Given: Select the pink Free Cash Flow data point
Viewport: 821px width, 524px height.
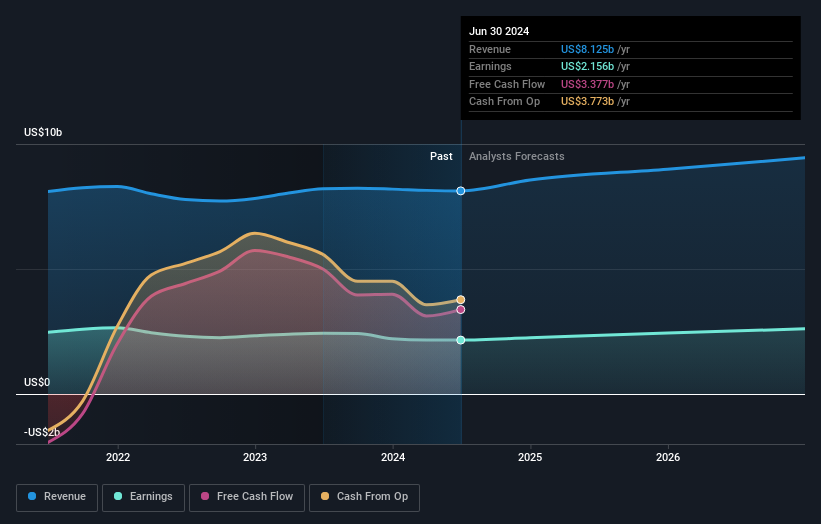Looking at the screenshot, I should pyautogui.click(x=461, y=310).
